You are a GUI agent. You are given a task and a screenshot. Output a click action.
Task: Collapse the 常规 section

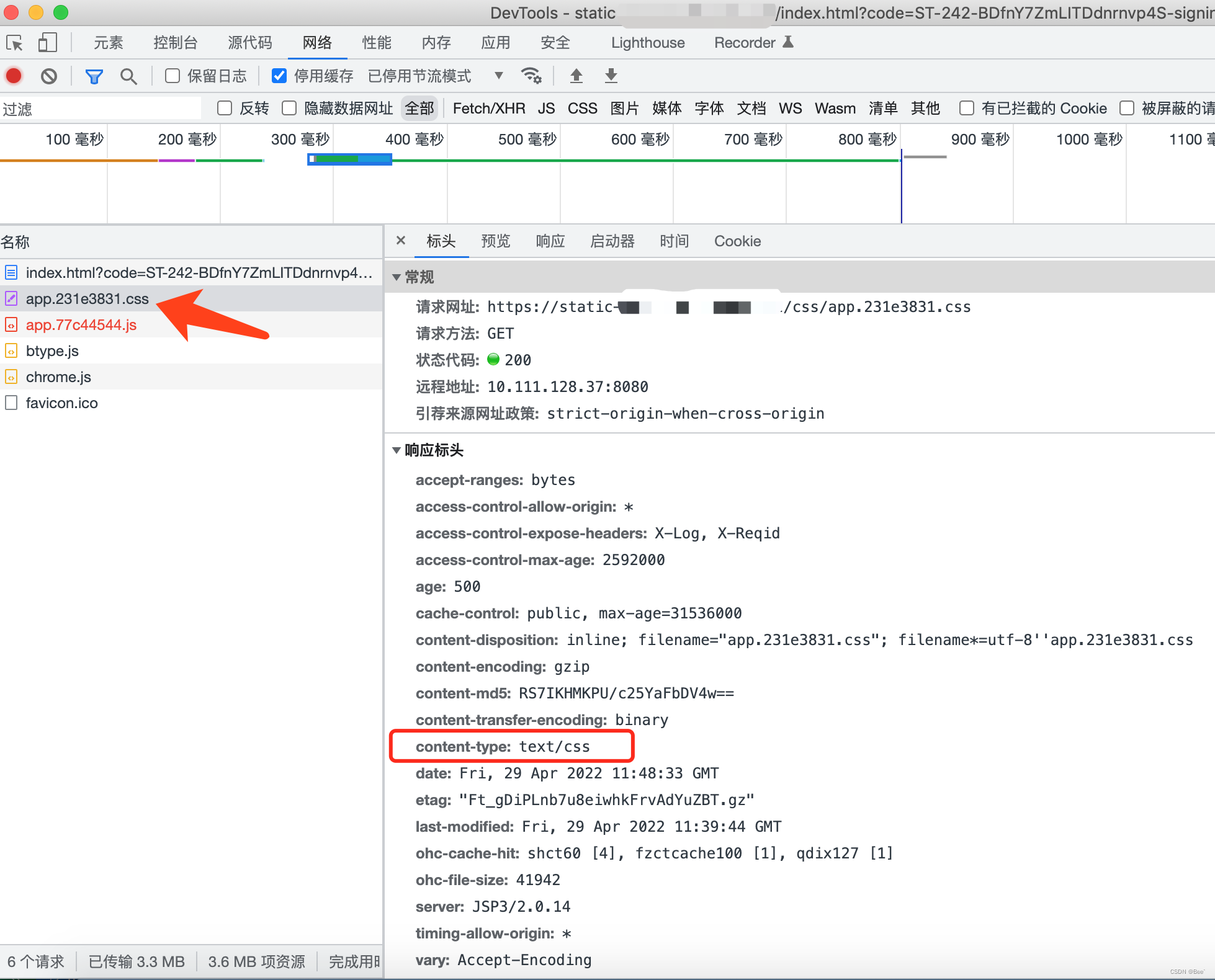point(397,277)
